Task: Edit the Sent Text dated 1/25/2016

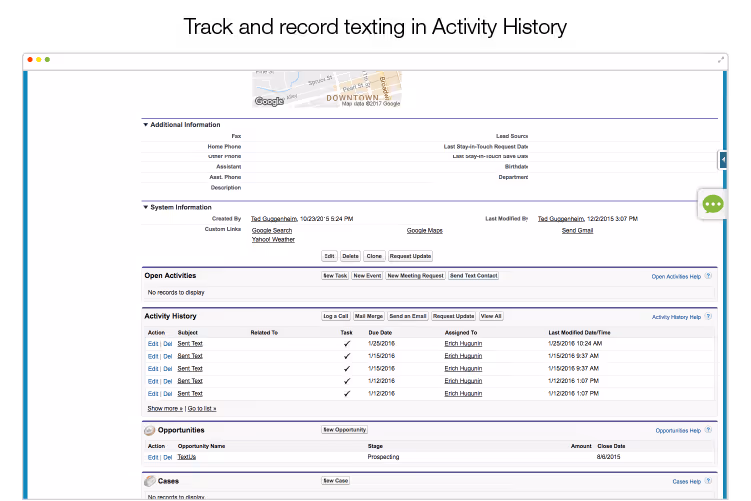Action: [x=153, y=344]
